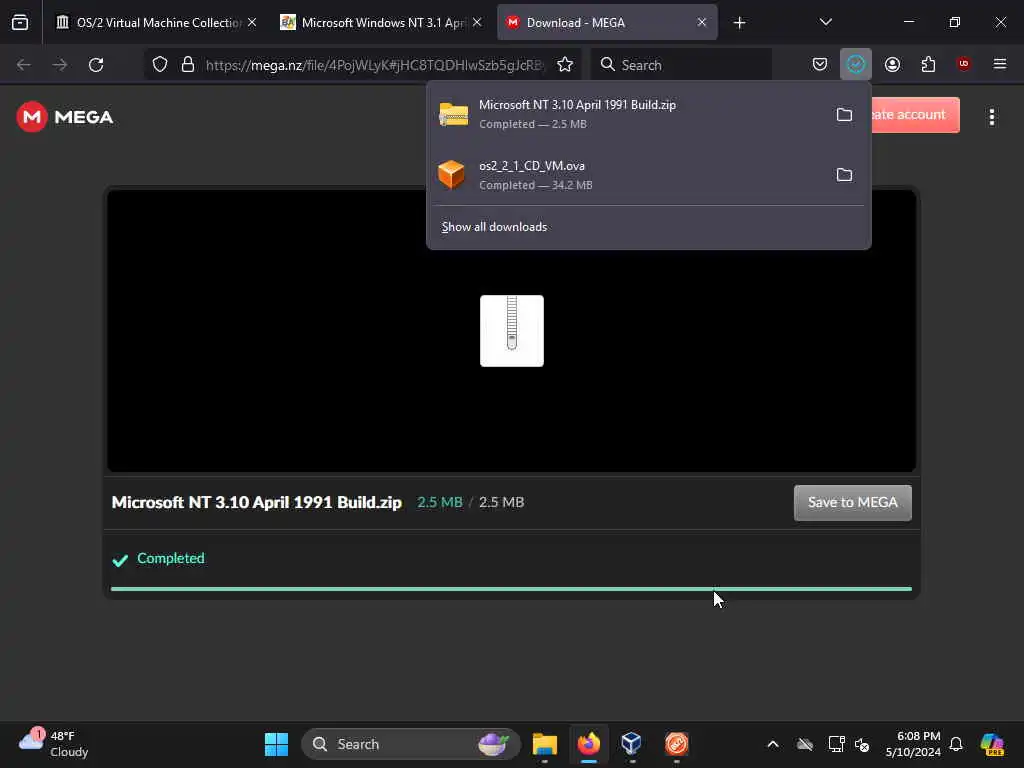Click the green download progress bar

(x=511, y=588)
